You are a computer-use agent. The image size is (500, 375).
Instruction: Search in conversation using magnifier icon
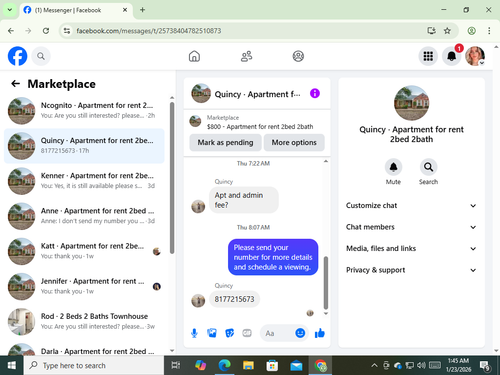coord(428,167)
